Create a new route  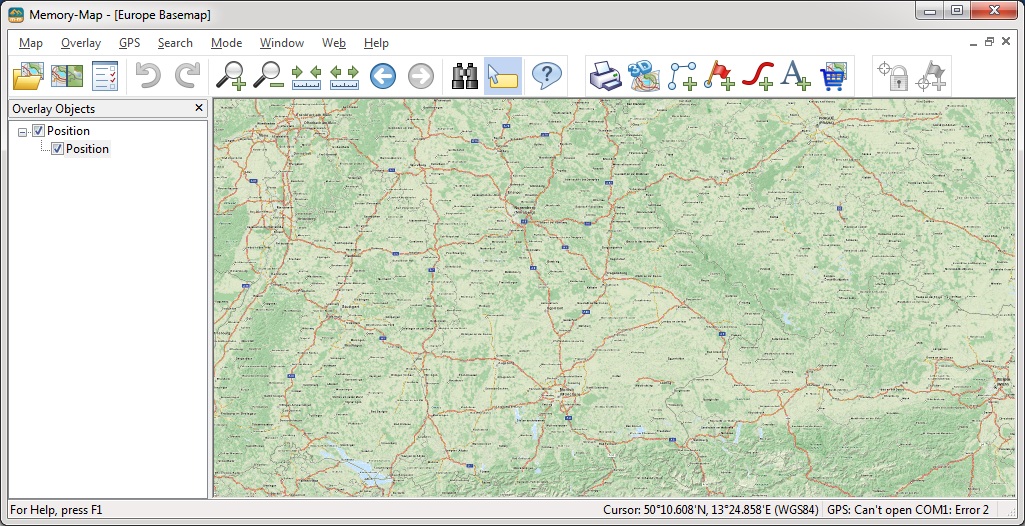coord(682,76)
